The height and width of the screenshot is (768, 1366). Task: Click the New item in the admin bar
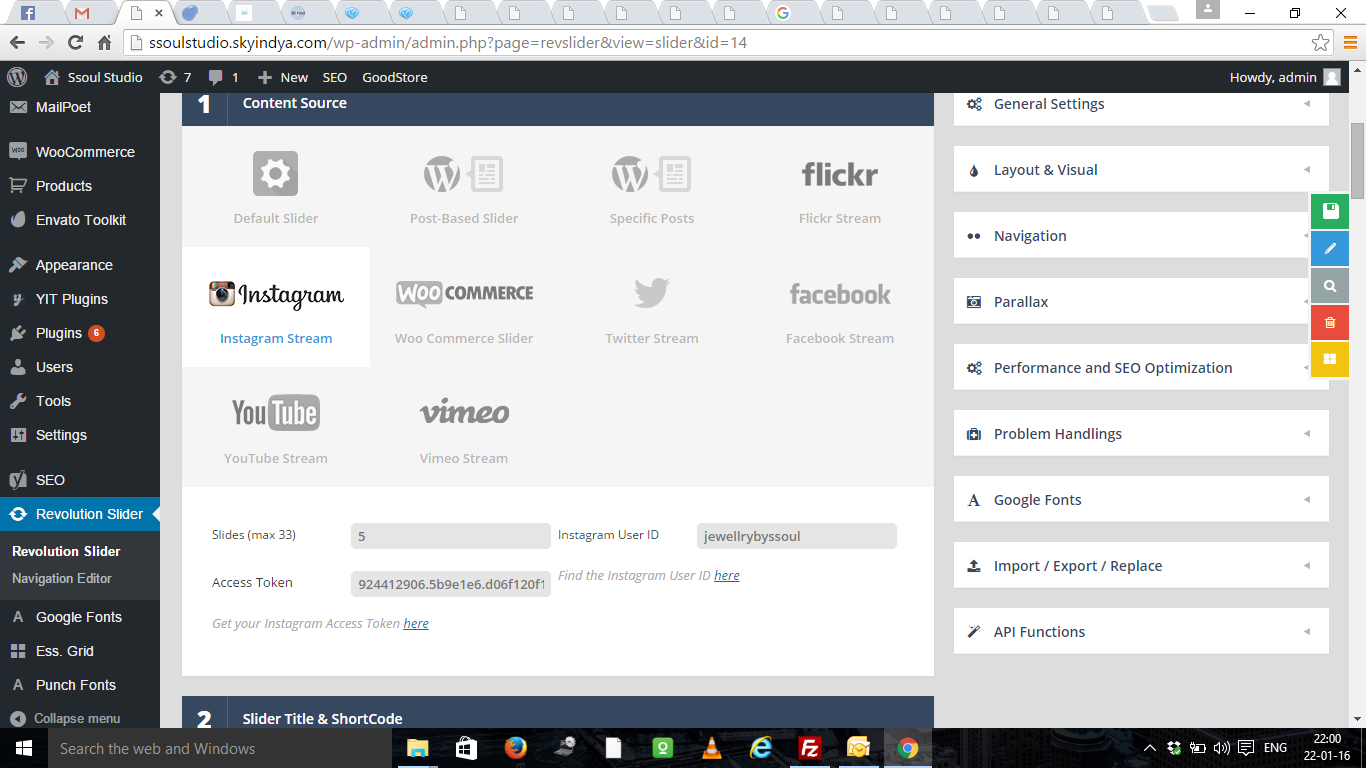pyautogui.click(x=283, y=77)
